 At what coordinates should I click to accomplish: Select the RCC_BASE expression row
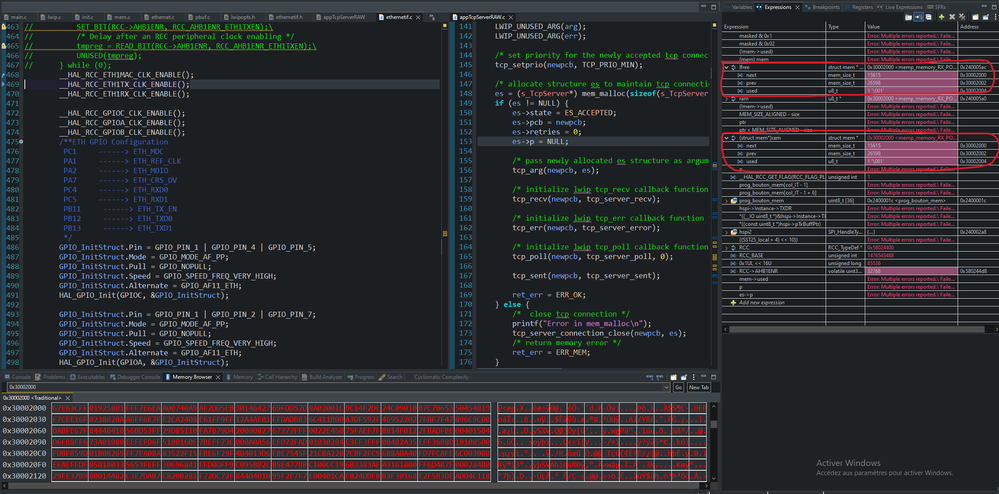tap(860, 255)
